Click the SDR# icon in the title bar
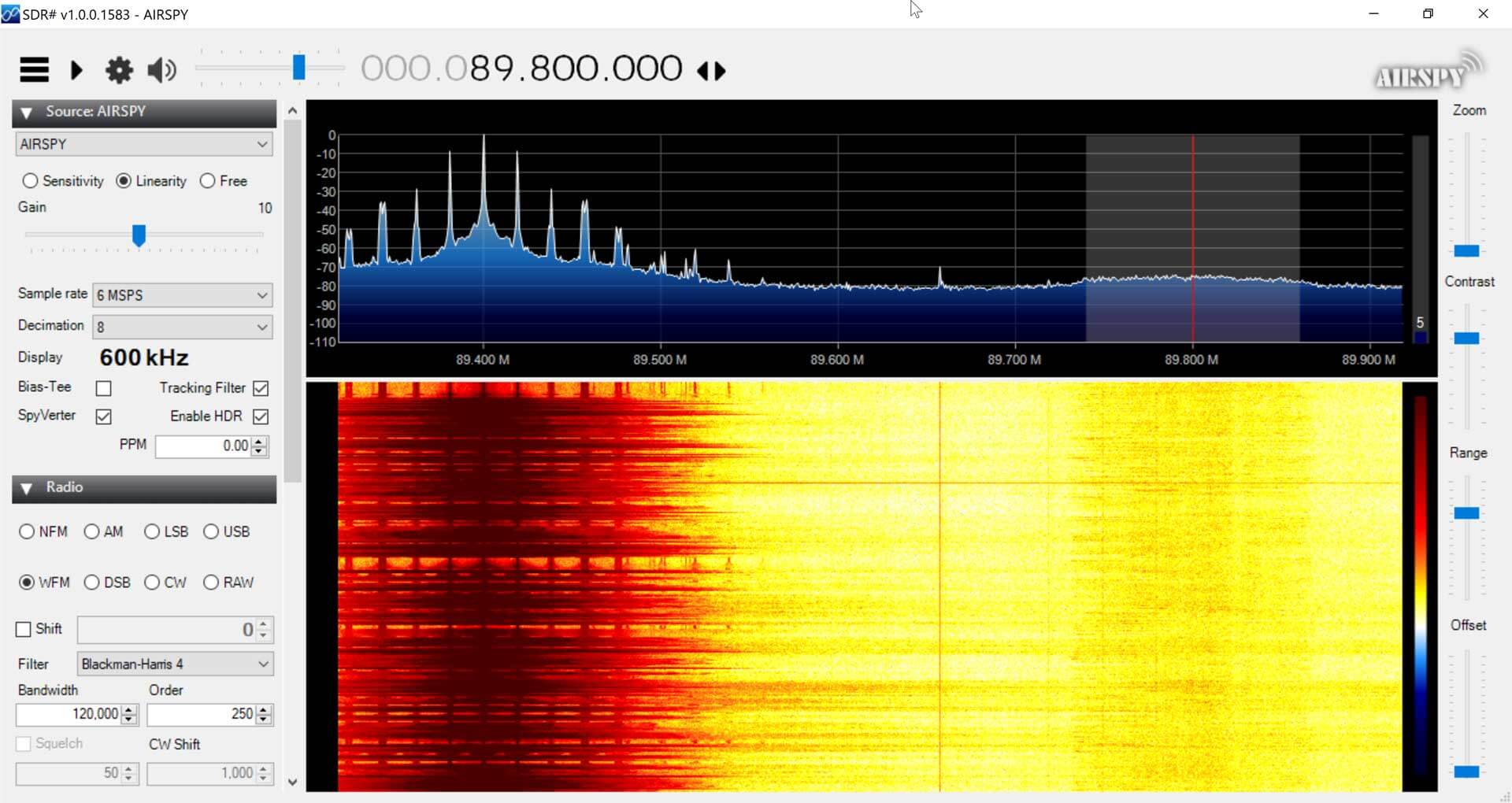1512x803 pixels. (x=11, y=13)
